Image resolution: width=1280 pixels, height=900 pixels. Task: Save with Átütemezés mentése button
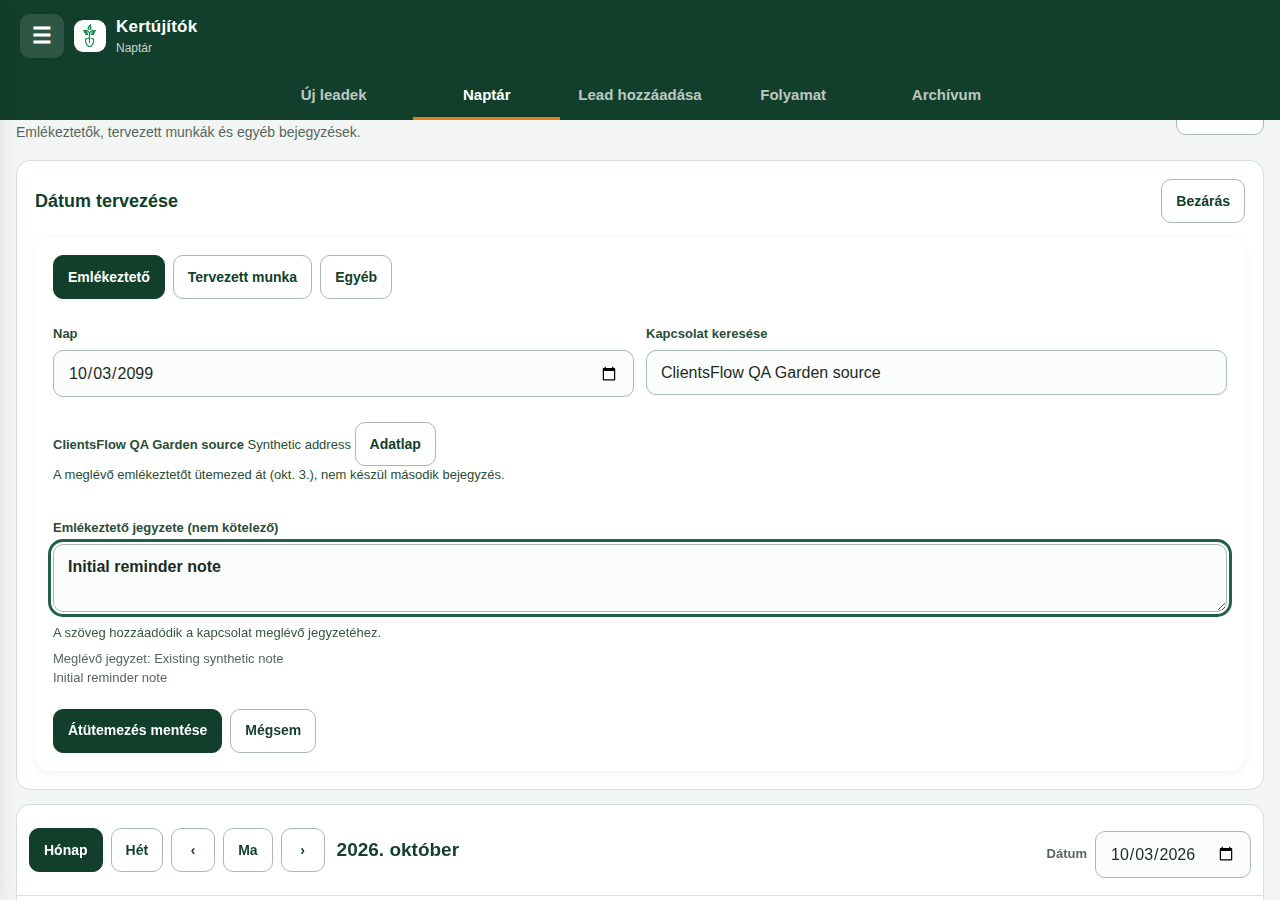pos(137,731)
